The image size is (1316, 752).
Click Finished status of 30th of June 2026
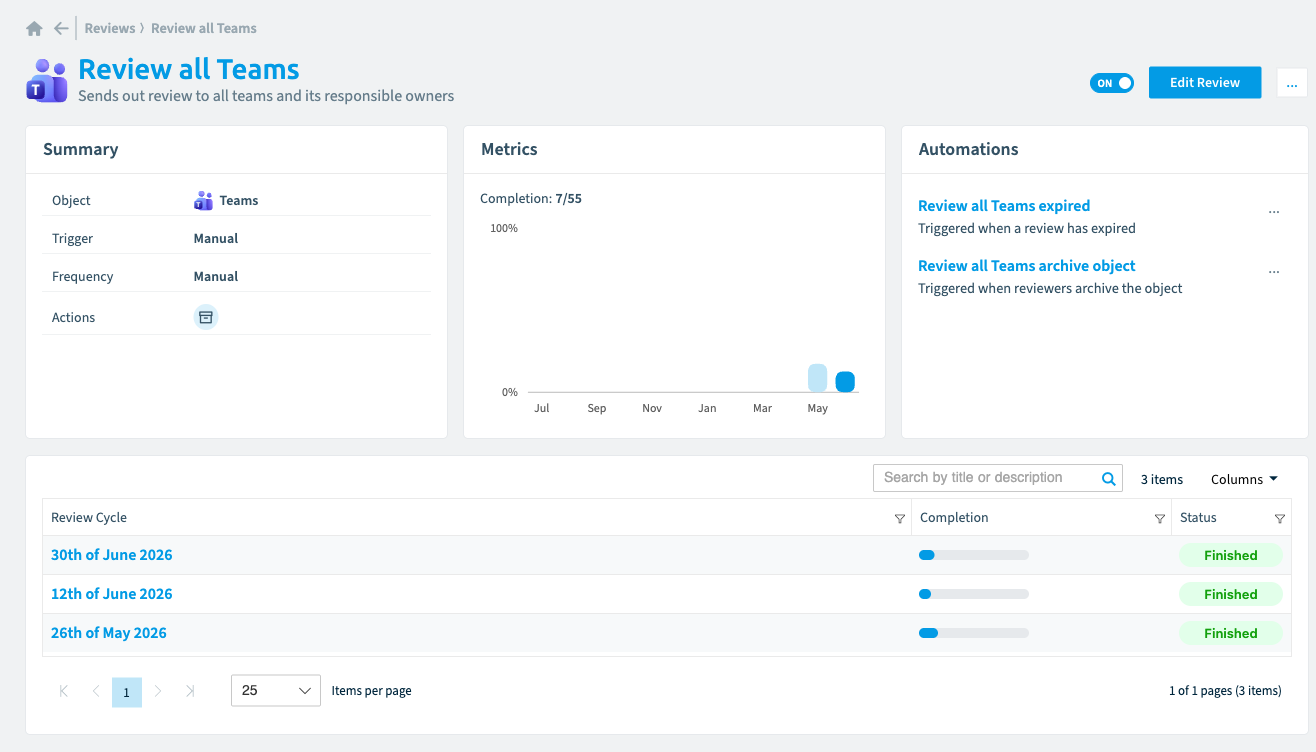click(1230, 555)
